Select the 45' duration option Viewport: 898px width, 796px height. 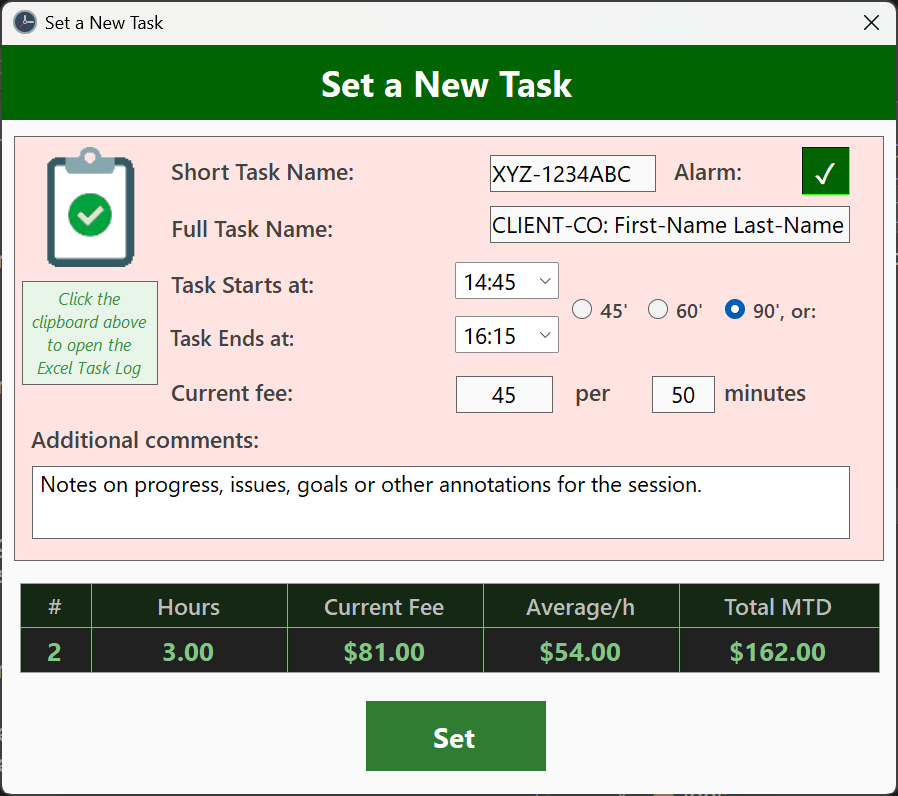pyautogui.click(x=582, y=310)
